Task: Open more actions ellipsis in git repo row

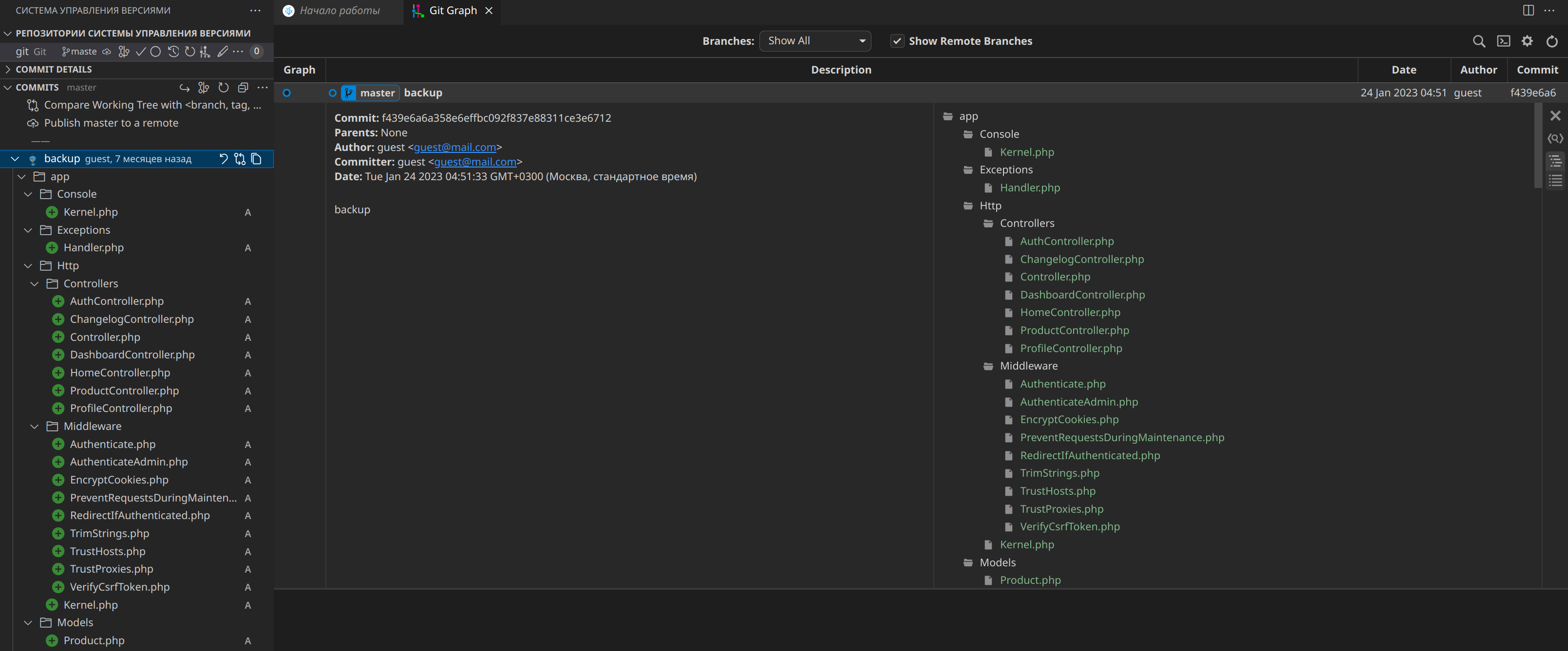Action: pos(238,52)
